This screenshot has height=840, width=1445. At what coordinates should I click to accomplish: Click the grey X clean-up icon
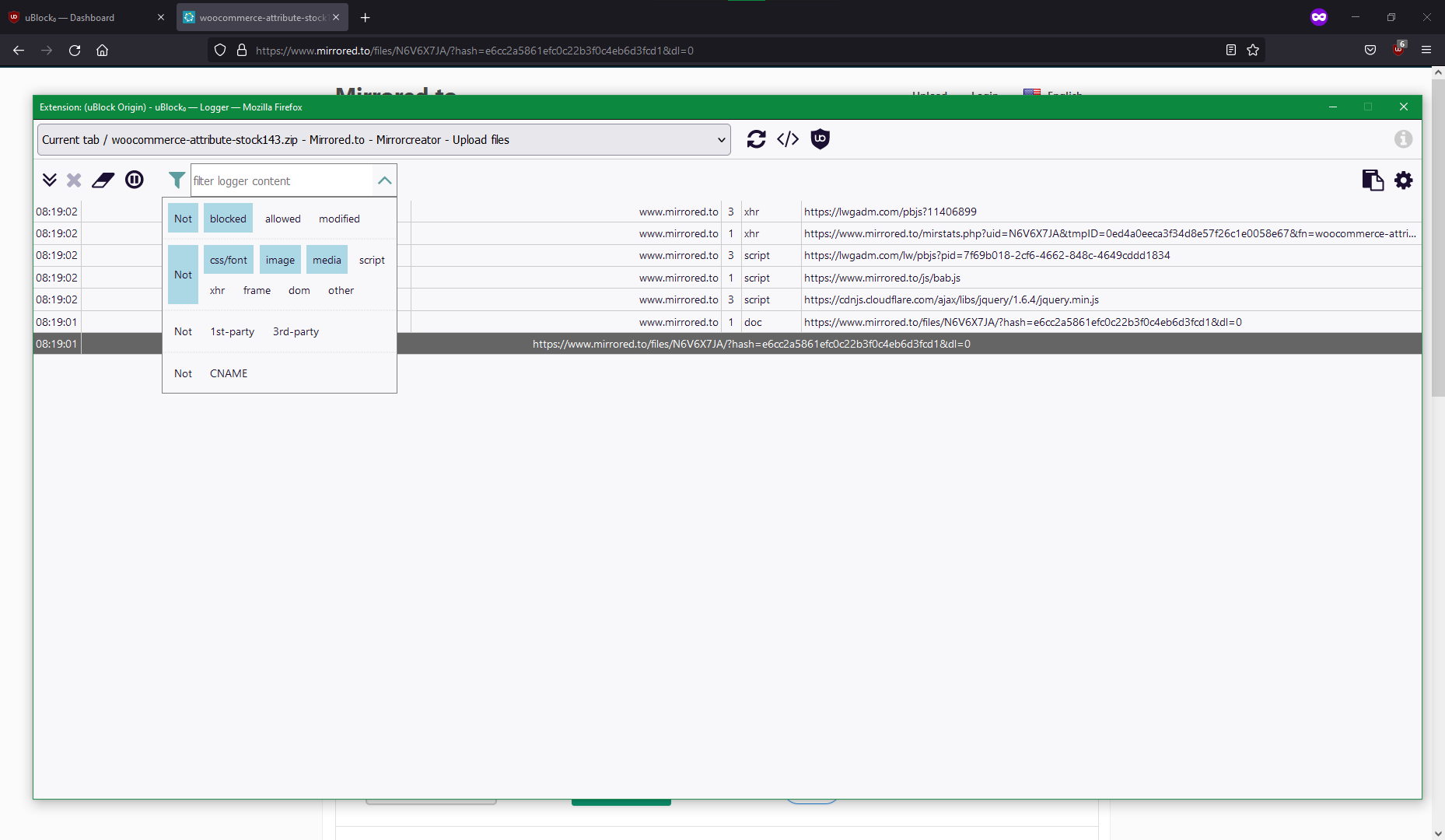tap(74, 180)
